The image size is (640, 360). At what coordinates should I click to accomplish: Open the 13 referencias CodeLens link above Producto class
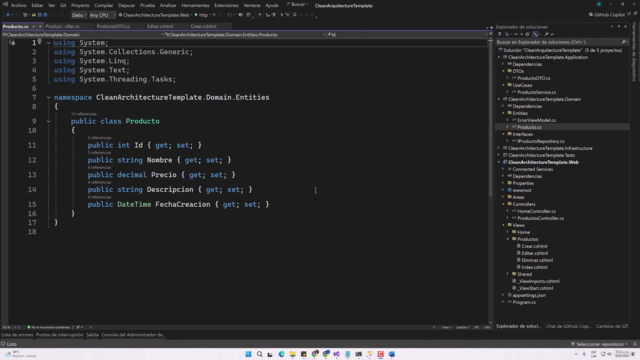coord(84,114)
